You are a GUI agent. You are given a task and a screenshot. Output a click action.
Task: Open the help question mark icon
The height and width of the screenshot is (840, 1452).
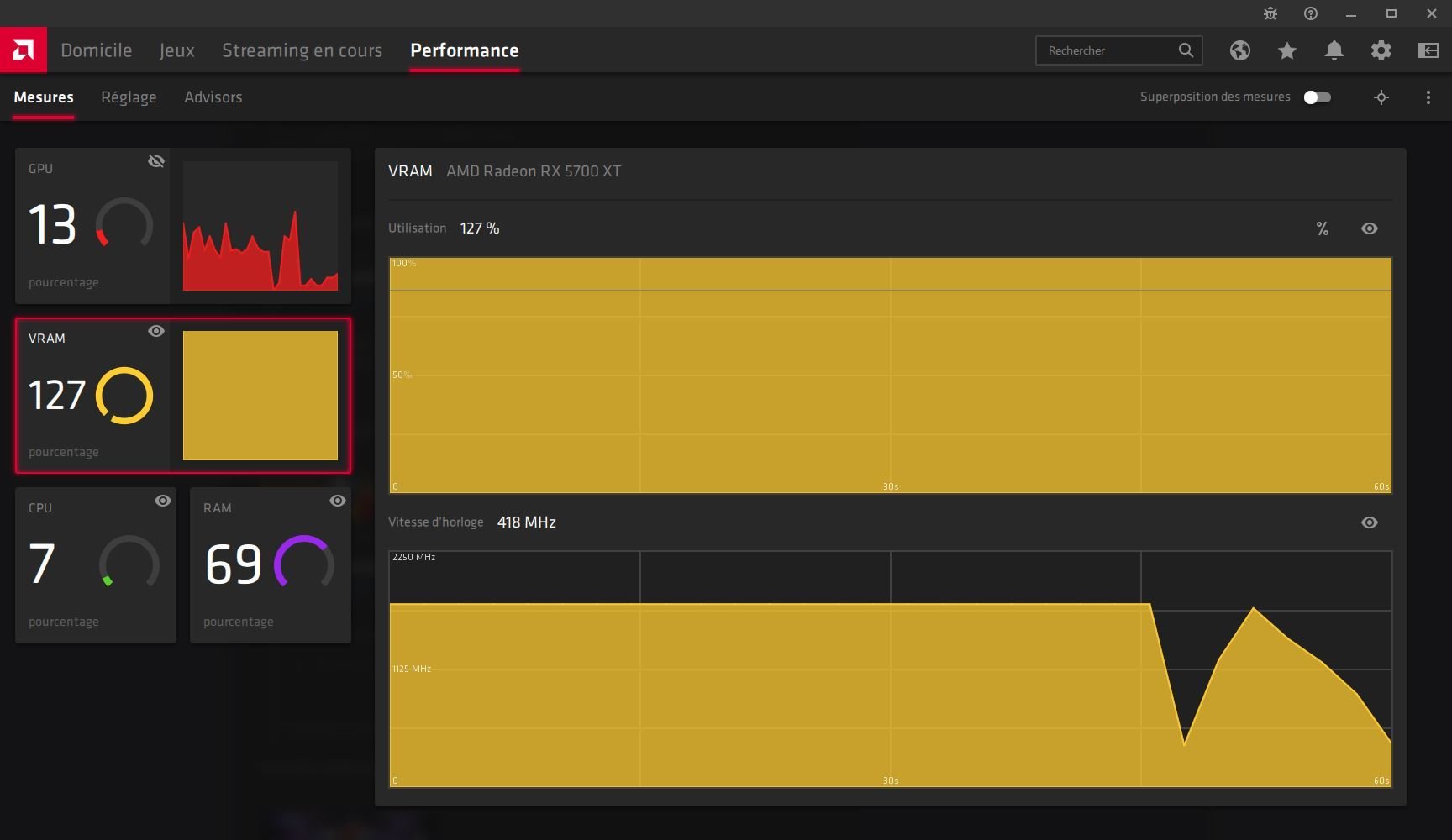click(x=1310, y=13)
